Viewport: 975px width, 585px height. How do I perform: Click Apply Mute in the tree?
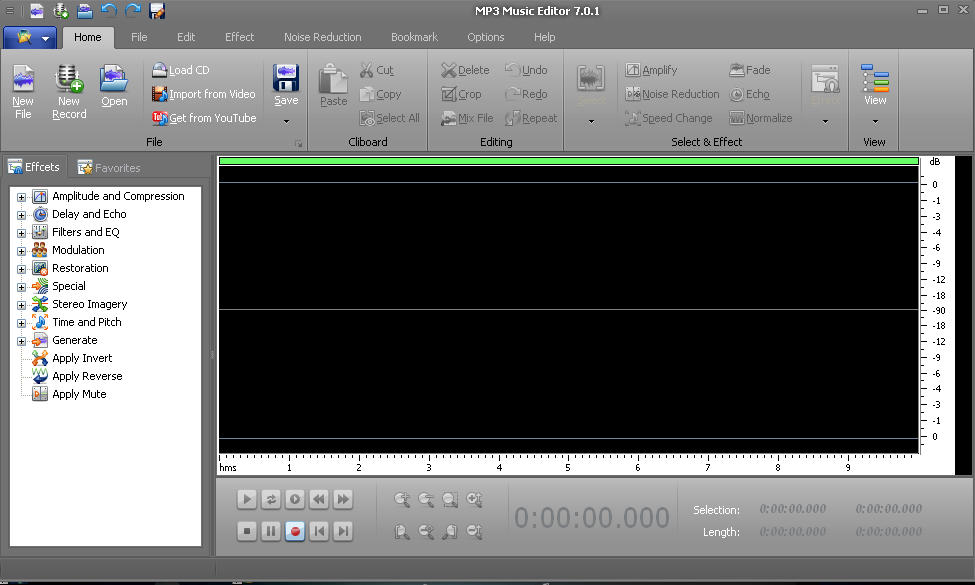pos(79,394)
